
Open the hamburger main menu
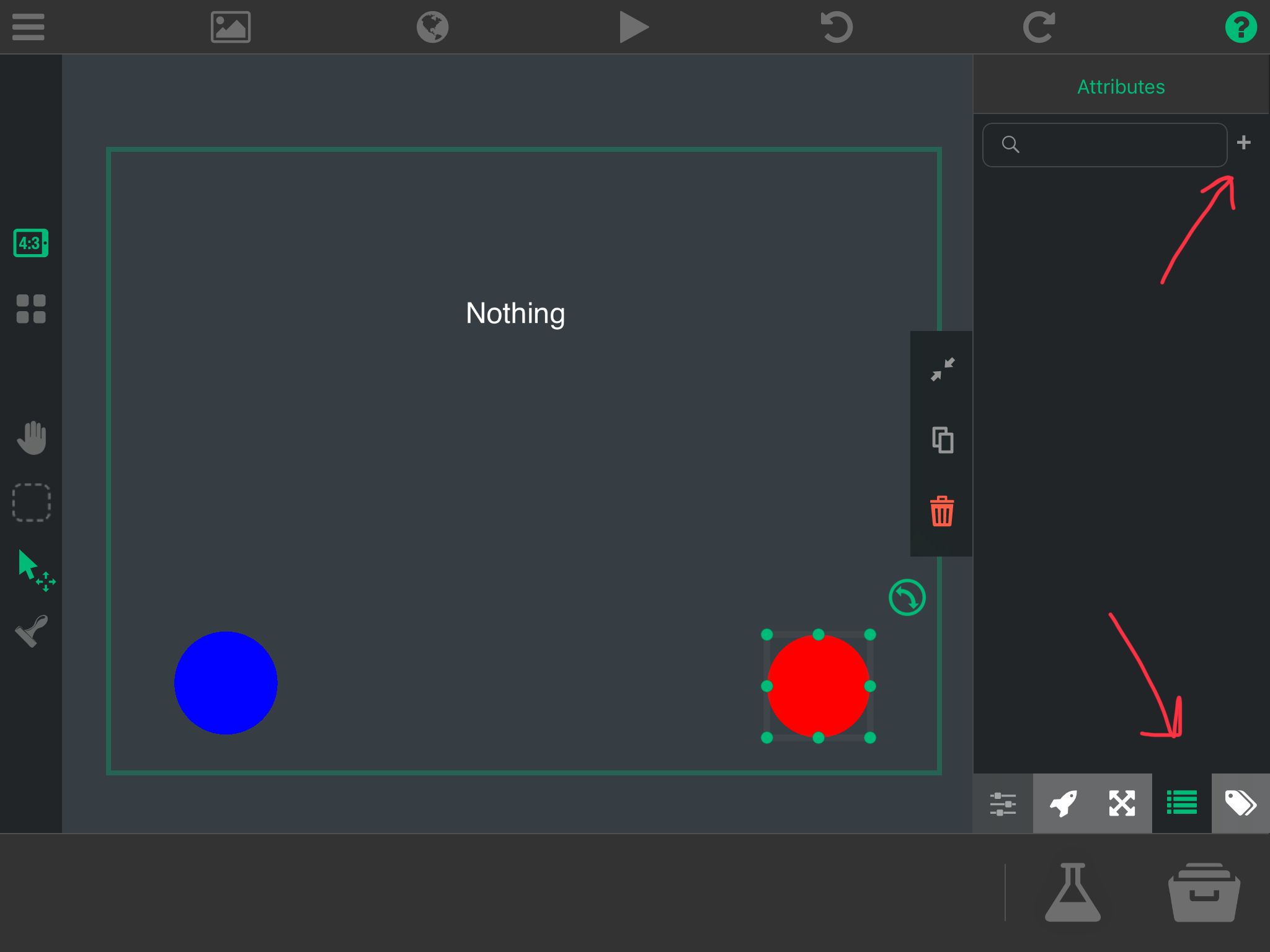(x=29, y=27)
